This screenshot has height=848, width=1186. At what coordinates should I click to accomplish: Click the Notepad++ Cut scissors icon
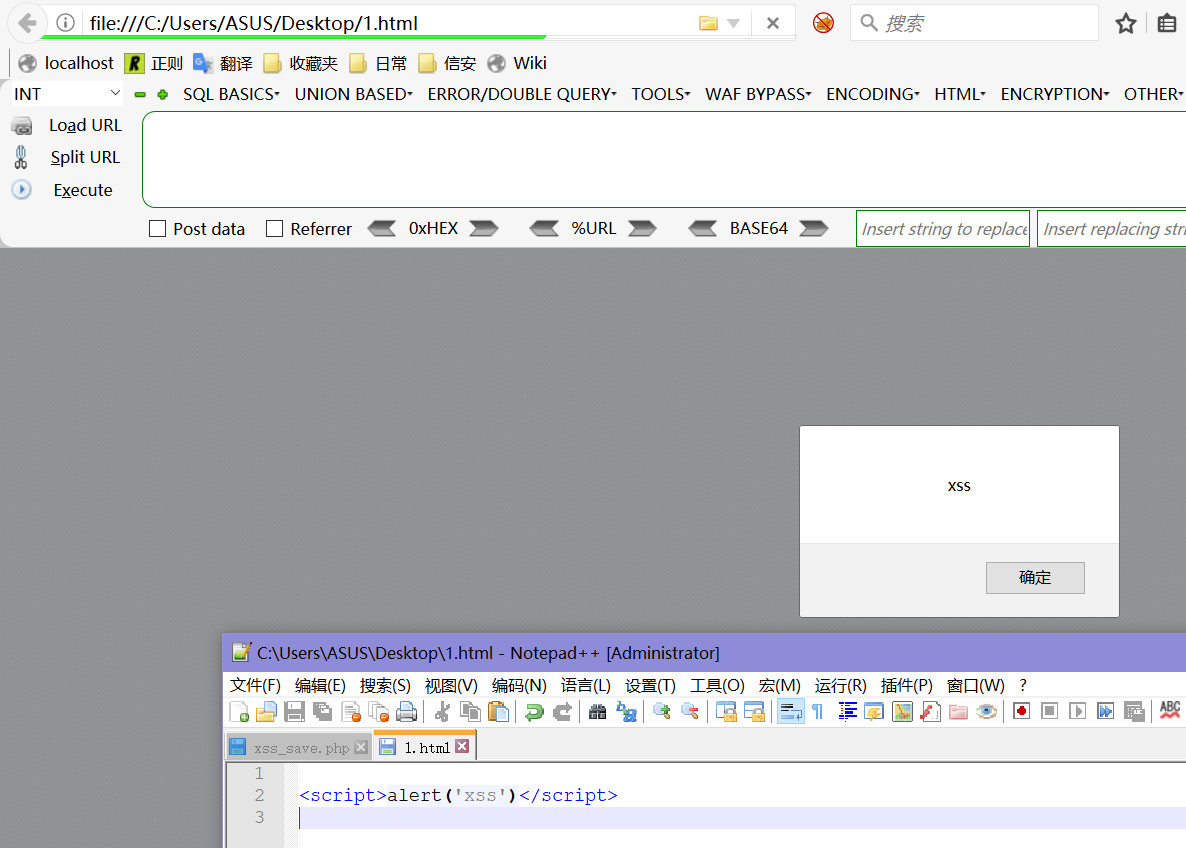[x=442, y=712]
